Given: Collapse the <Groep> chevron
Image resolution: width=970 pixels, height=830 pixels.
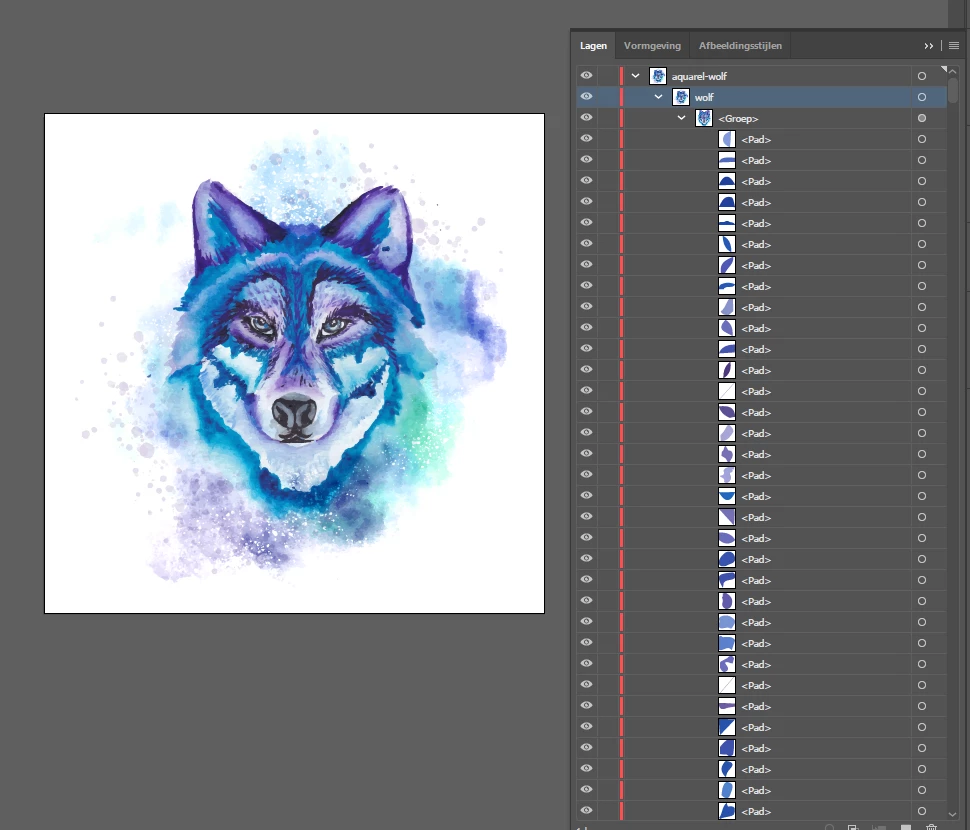Looking at the screenshot, I should pos(681,118).
